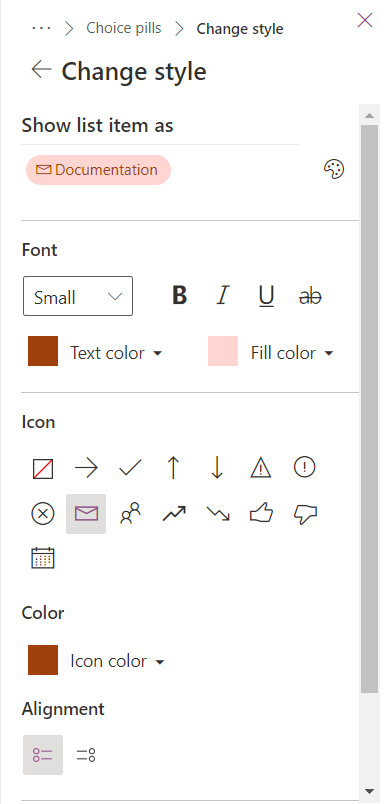The height and width of the screenshot is (804, 384).
Task: Click the vertical scrollbar thumb
Action: (x=369, y=409)
